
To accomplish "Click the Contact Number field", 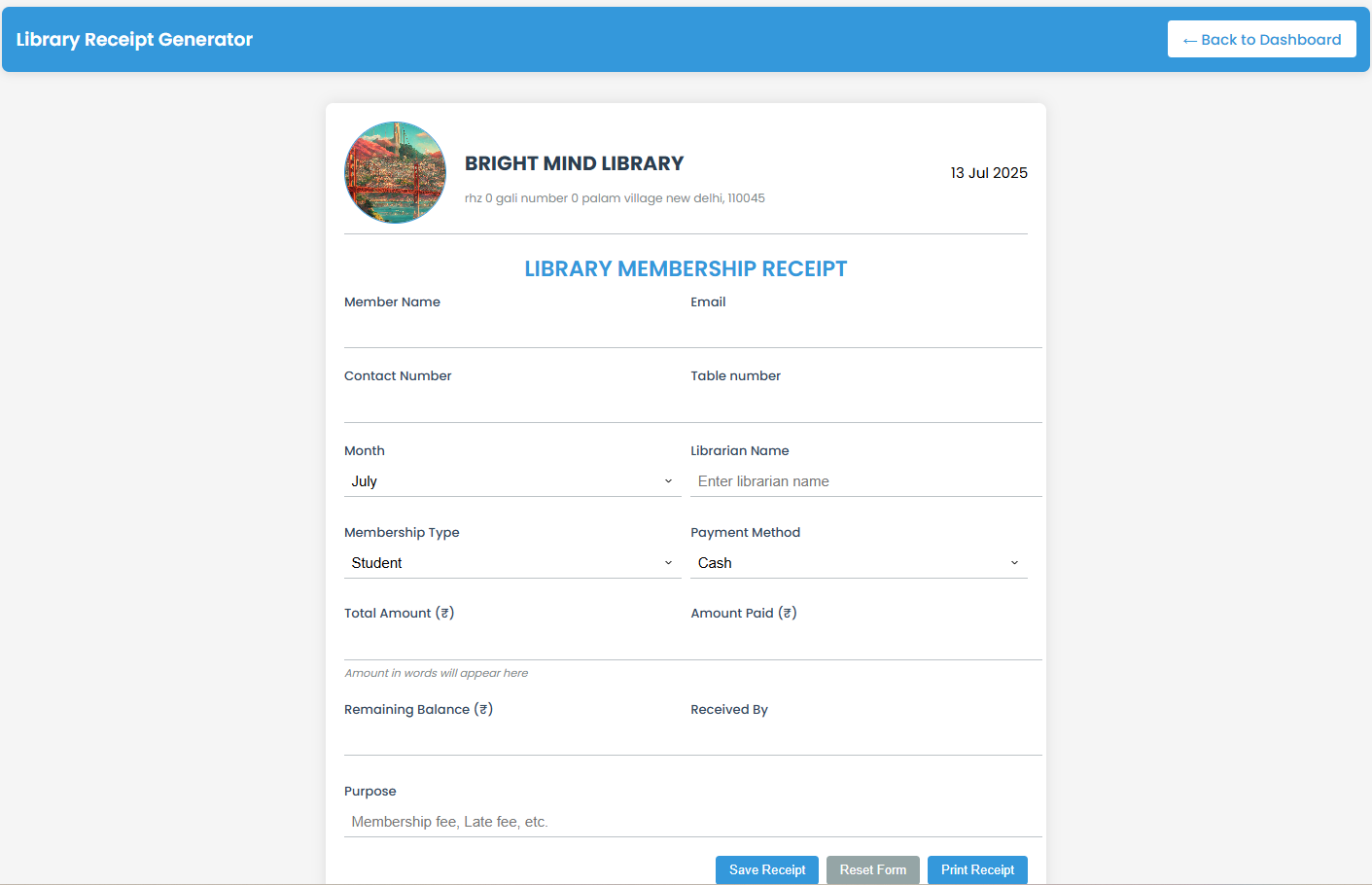I will tap(506, 403).
